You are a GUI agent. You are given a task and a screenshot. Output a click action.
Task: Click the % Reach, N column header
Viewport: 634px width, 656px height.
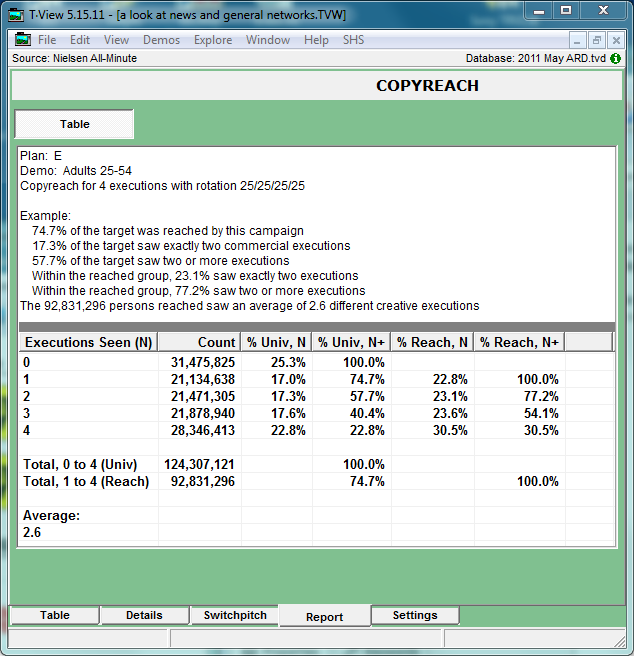click(x=432, y=342)
